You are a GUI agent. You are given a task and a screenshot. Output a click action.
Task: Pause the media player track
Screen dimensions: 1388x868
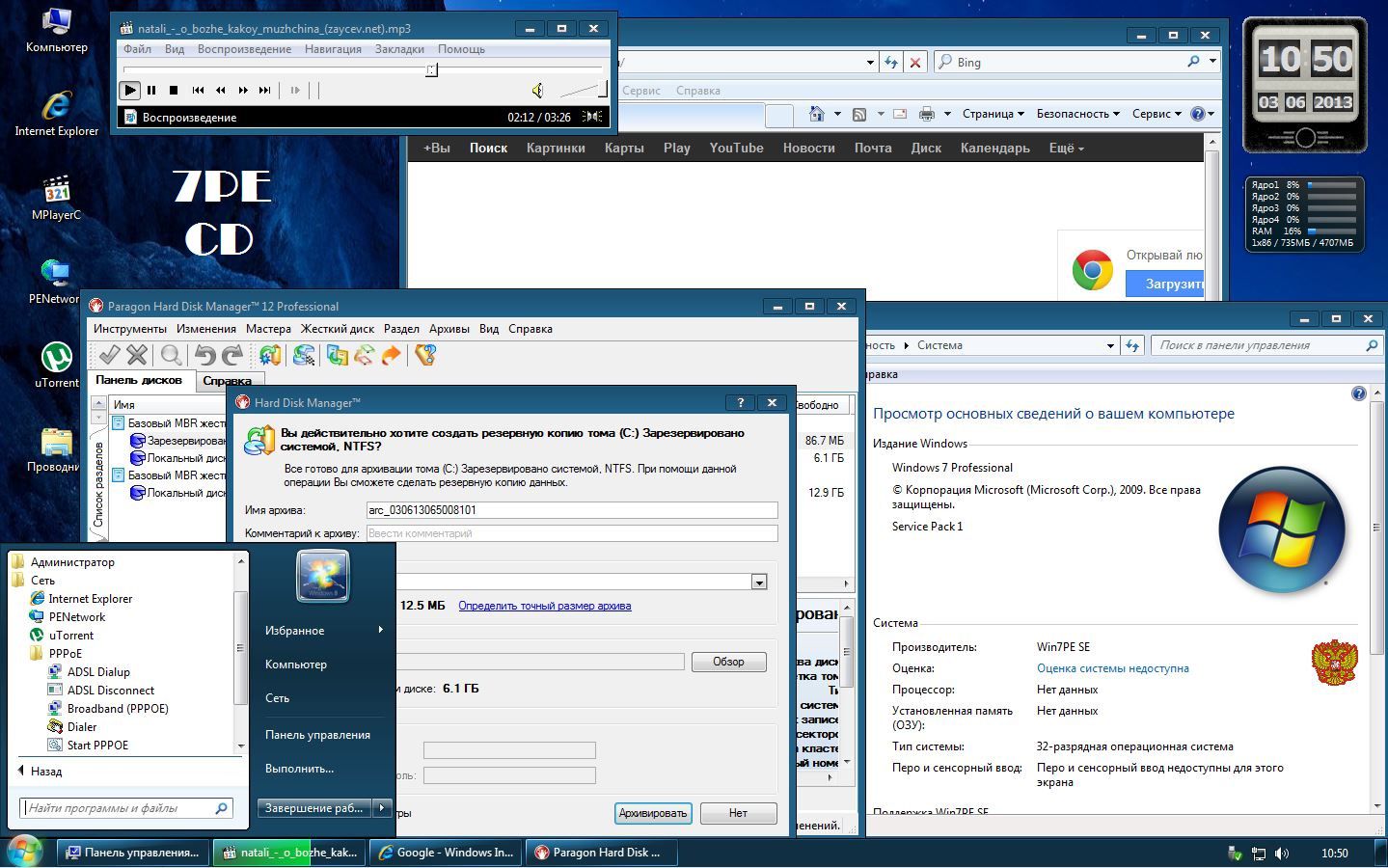point(151,90)
